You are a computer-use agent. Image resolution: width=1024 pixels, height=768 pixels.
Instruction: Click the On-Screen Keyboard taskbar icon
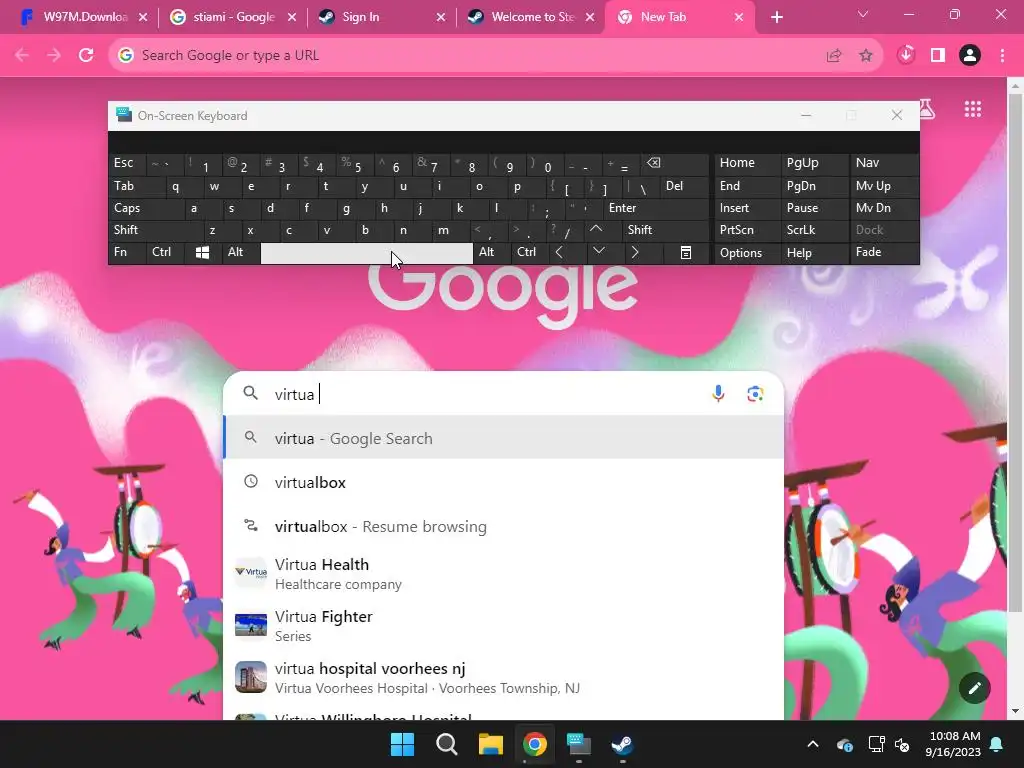pyautogui.click(x=579, y=744)
